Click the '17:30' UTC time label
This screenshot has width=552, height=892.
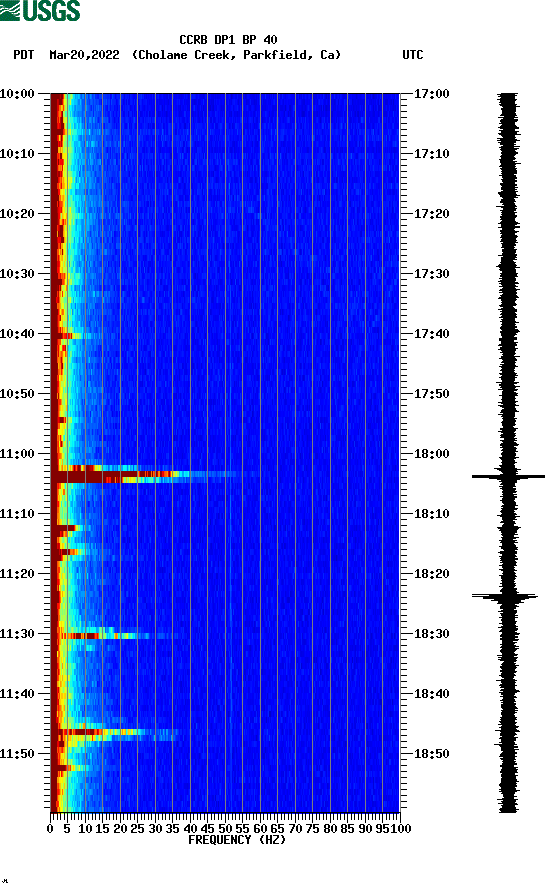(431, 274)
